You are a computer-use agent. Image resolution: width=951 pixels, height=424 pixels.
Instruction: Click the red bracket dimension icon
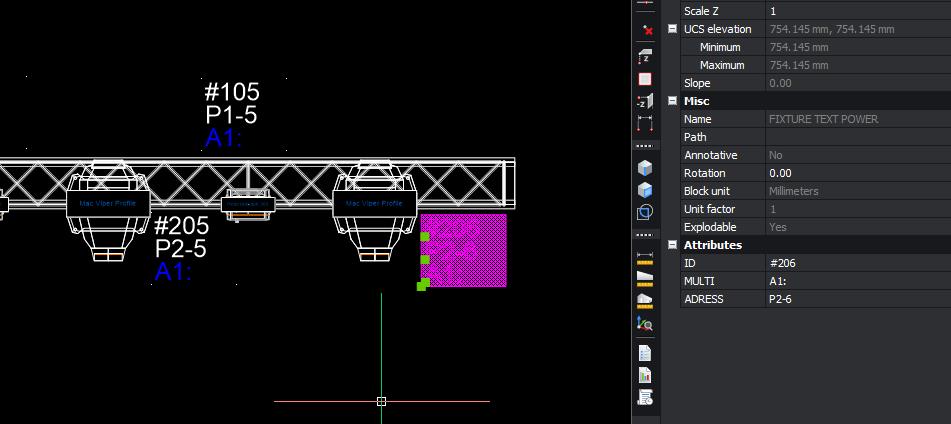click(645, 124)
